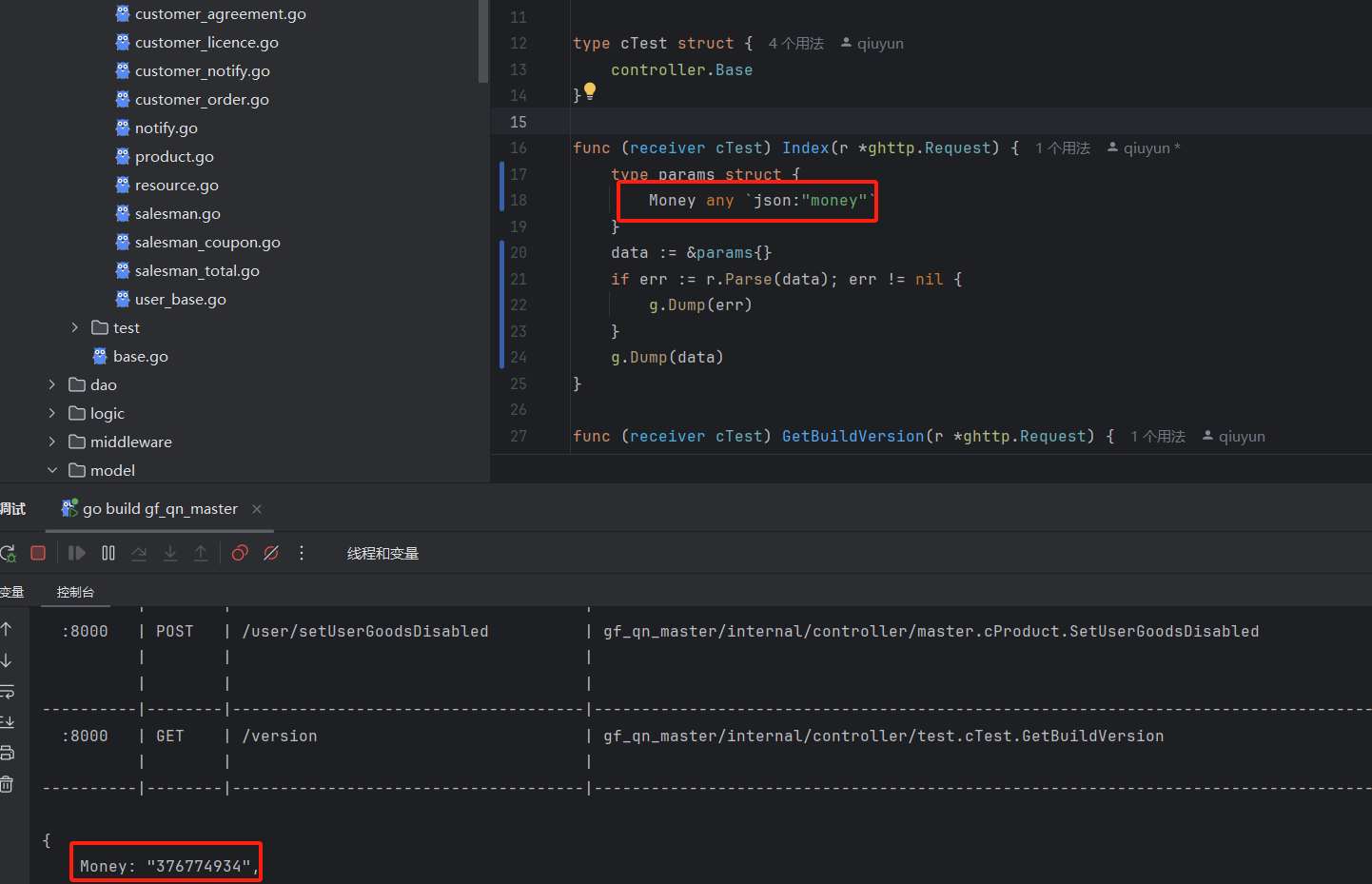The width and height of the screenshot is (1372, 884).
Task: Click the lightbulb quick-fix icon
Action: click(590, 91)
